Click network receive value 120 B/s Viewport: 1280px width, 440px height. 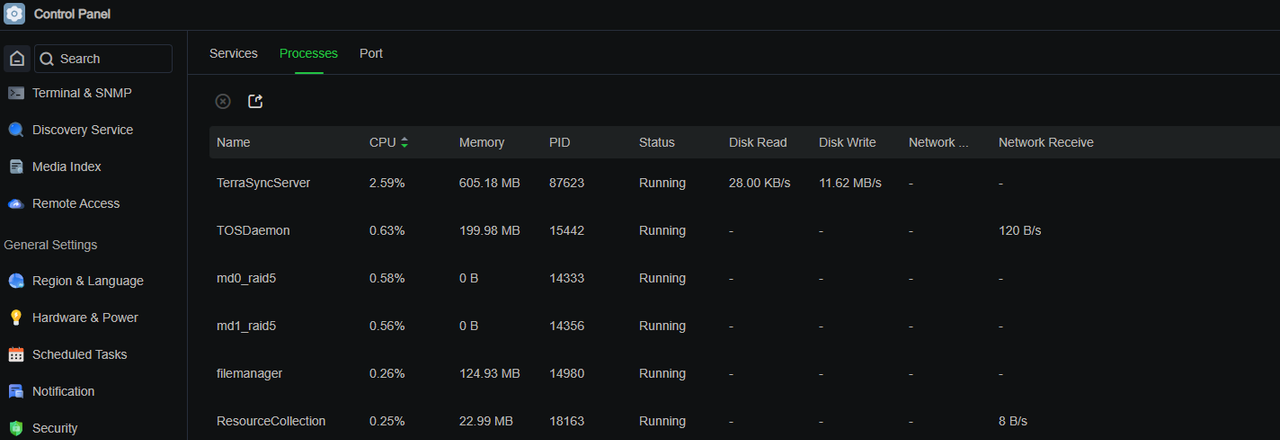[x=1020, y=231]
